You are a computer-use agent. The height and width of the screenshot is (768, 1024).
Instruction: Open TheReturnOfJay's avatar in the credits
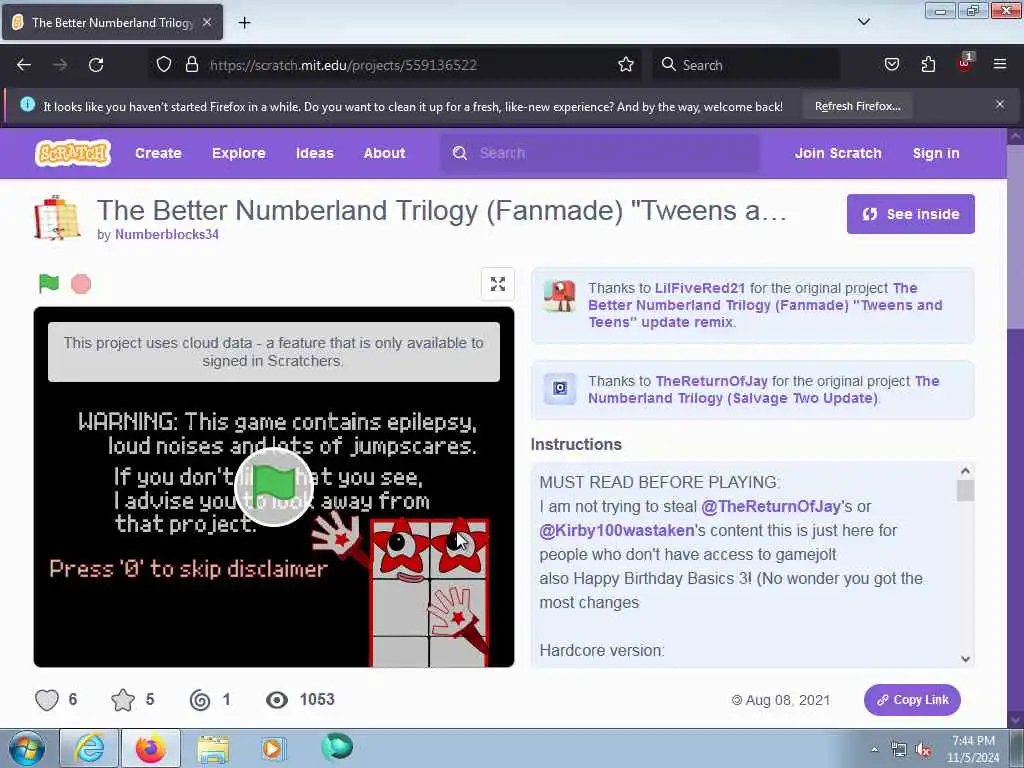coord(560,389)
